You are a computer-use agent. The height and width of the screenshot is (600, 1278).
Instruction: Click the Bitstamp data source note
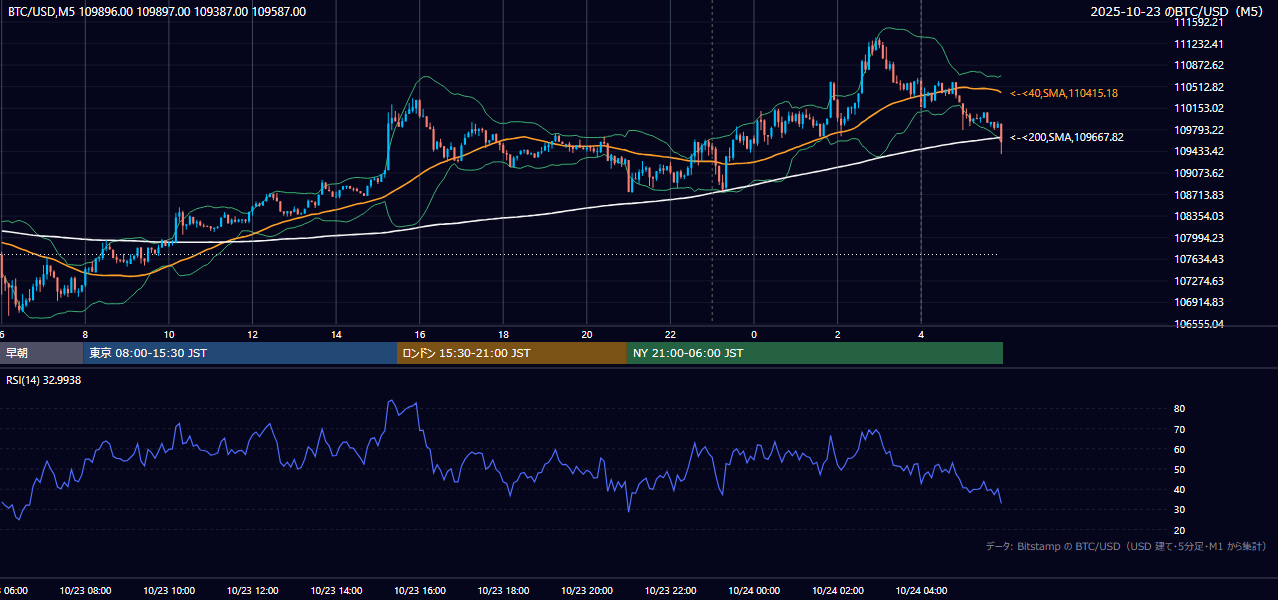point(1126,546)
